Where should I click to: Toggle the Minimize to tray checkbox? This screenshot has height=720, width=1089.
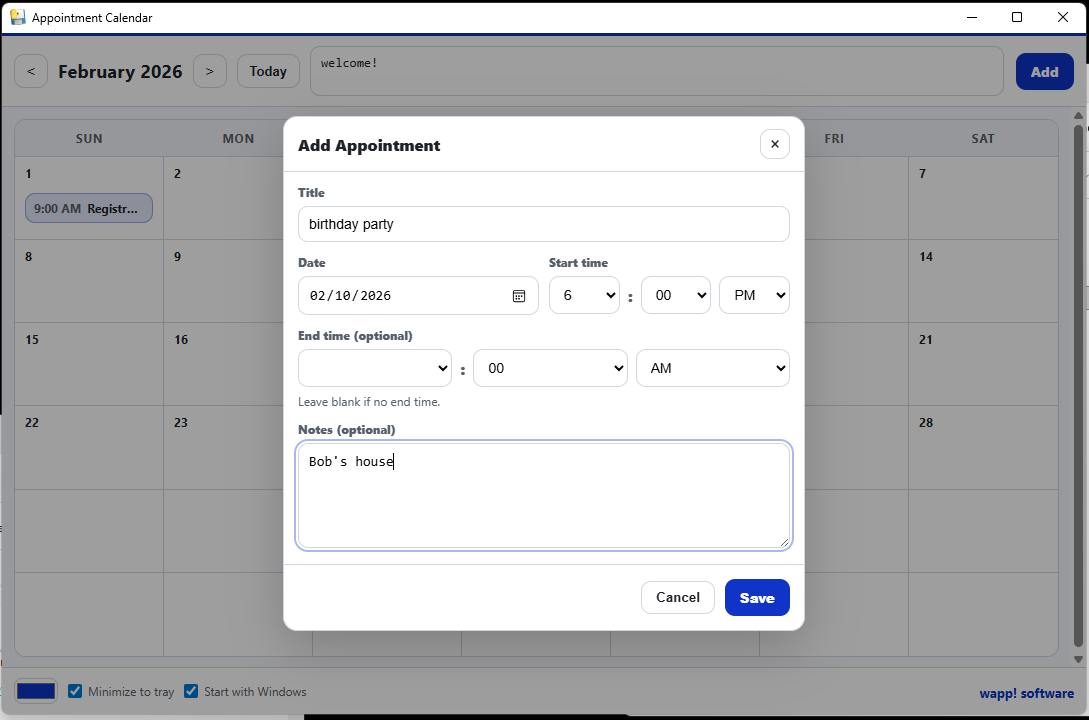click(75, 691)
